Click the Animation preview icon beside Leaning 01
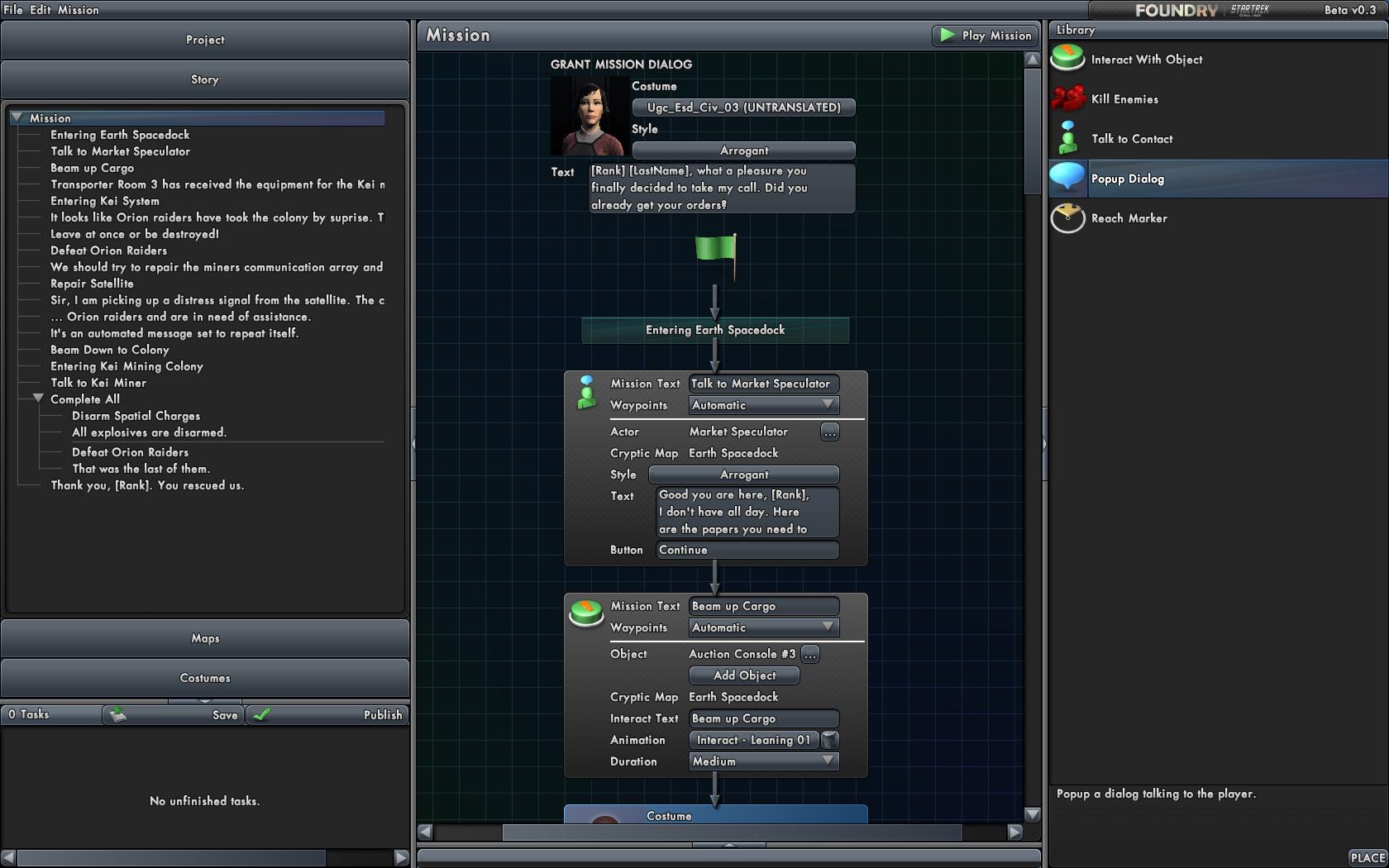 coord(829,740)
